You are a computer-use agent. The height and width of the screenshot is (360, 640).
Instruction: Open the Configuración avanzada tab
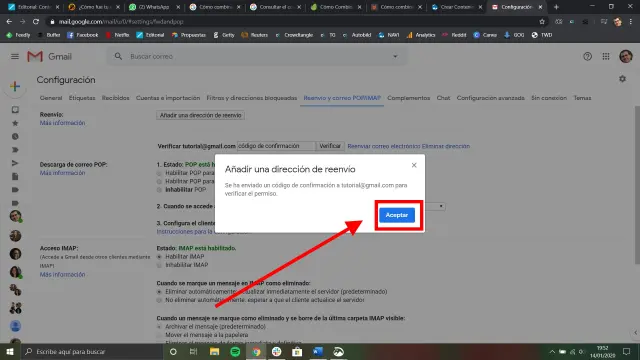click(x=491, y=98)
